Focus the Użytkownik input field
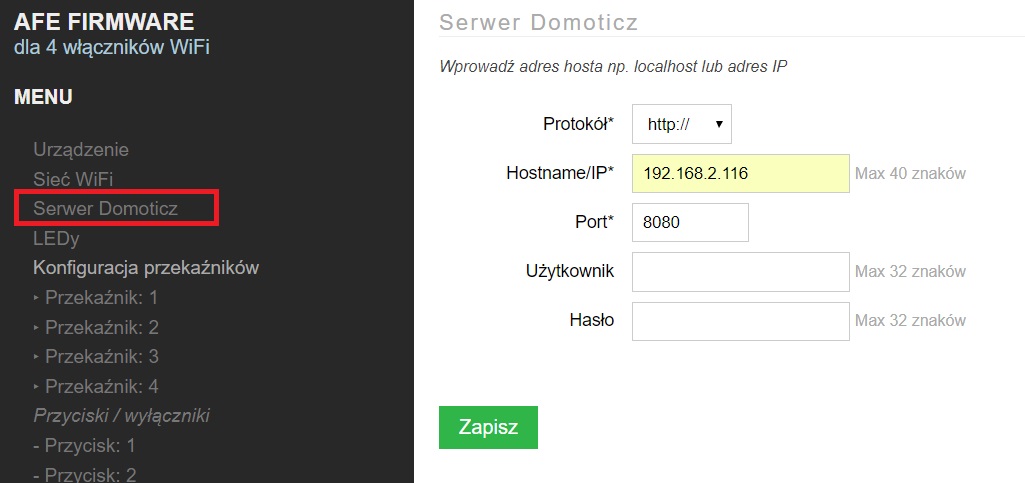1025x483 pixels. pos(741,271)
